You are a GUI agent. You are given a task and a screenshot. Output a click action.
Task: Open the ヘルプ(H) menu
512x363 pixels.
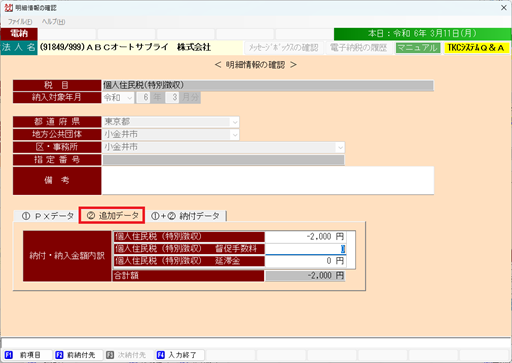53,22
